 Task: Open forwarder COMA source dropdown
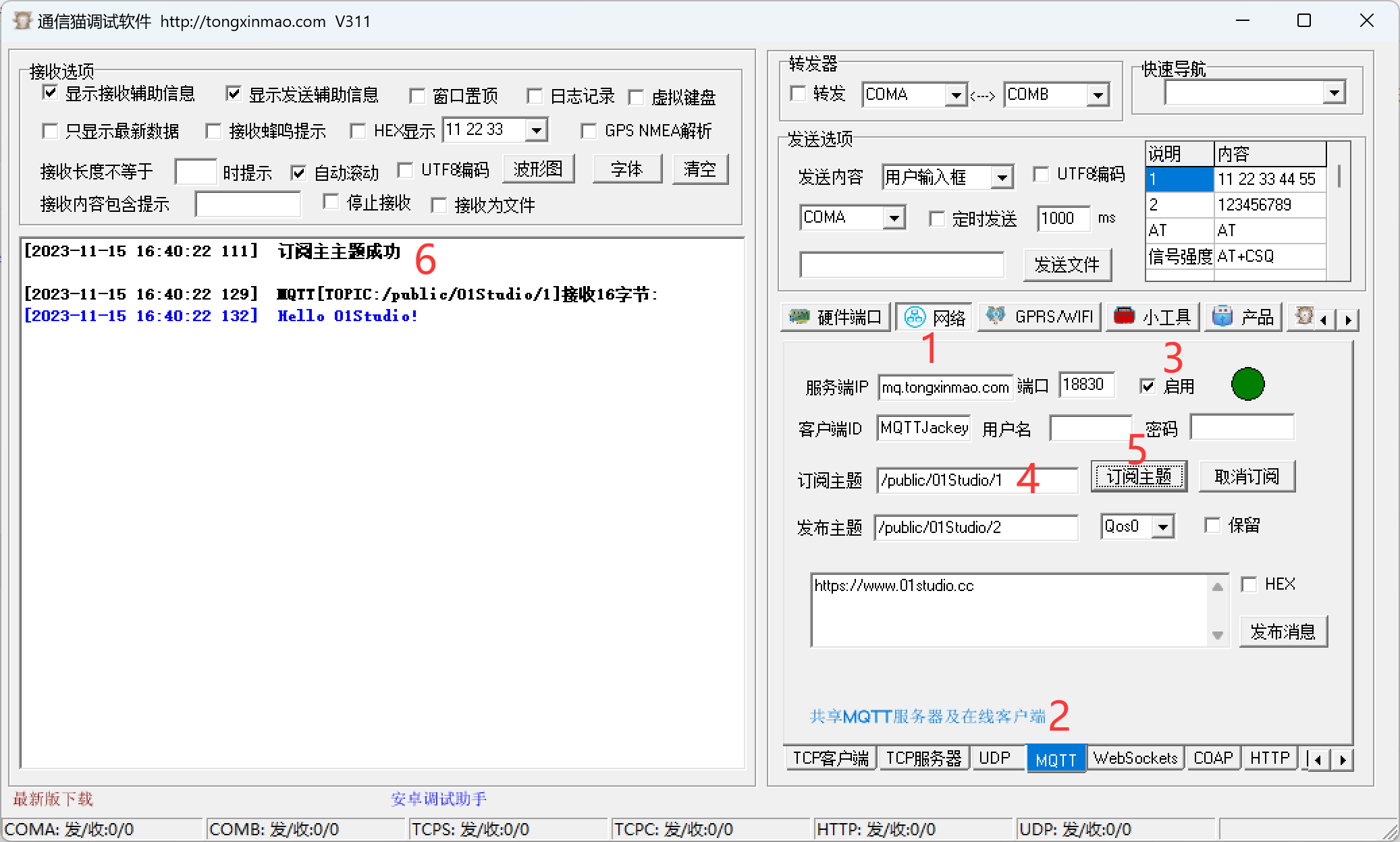click(956, 95)
